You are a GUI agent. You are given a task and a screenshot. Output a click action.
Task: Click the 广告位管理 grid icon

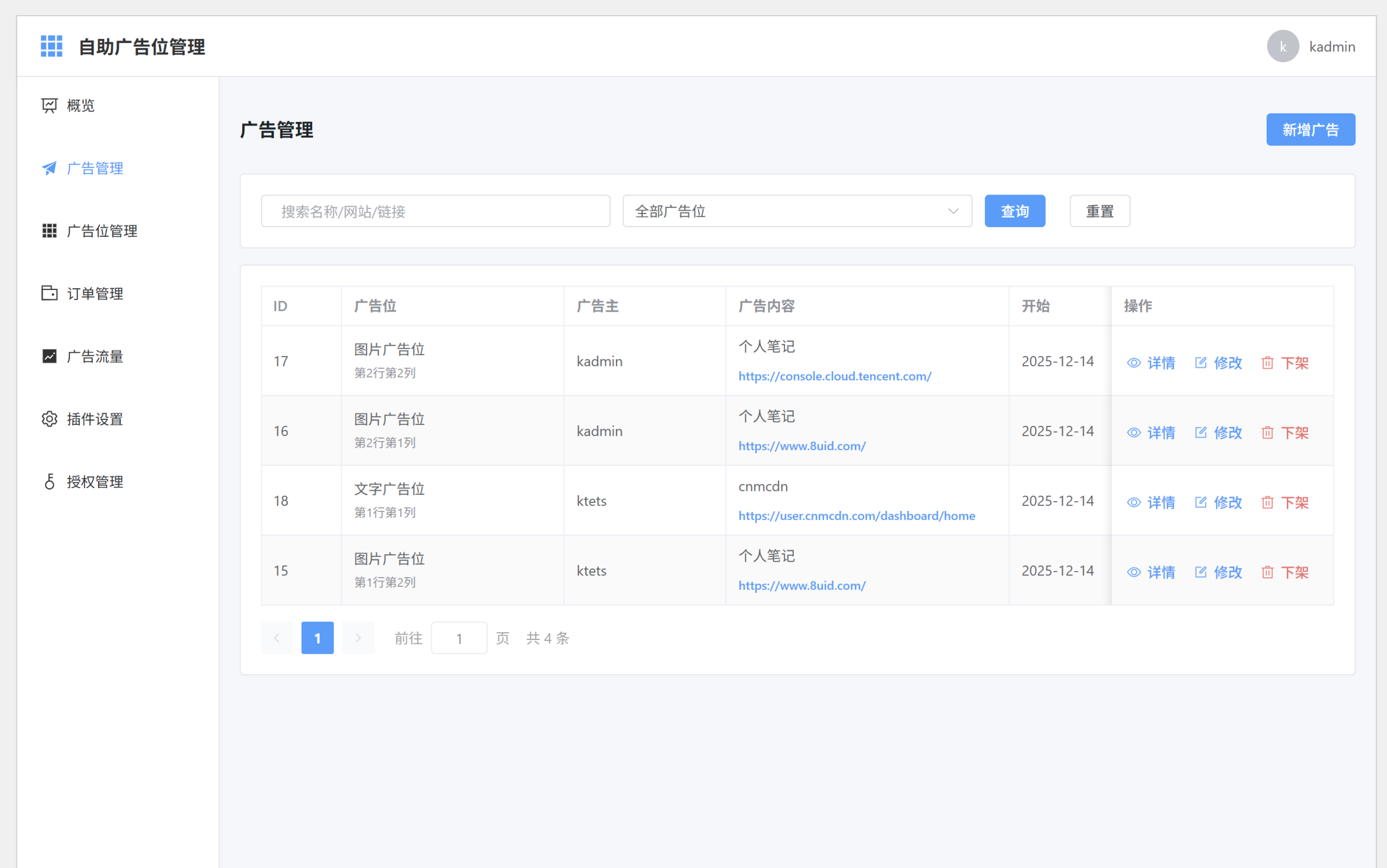tap(49, 231)
